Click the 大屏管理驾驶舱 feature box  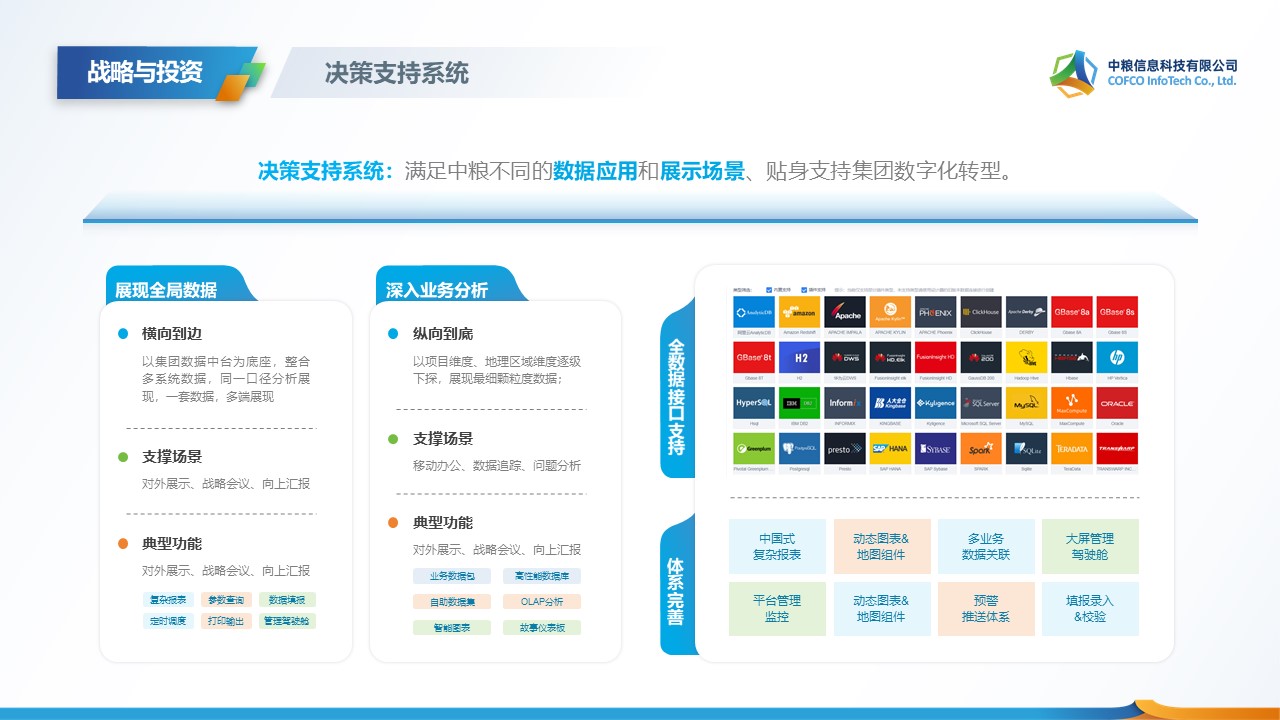coord(1089,546)
